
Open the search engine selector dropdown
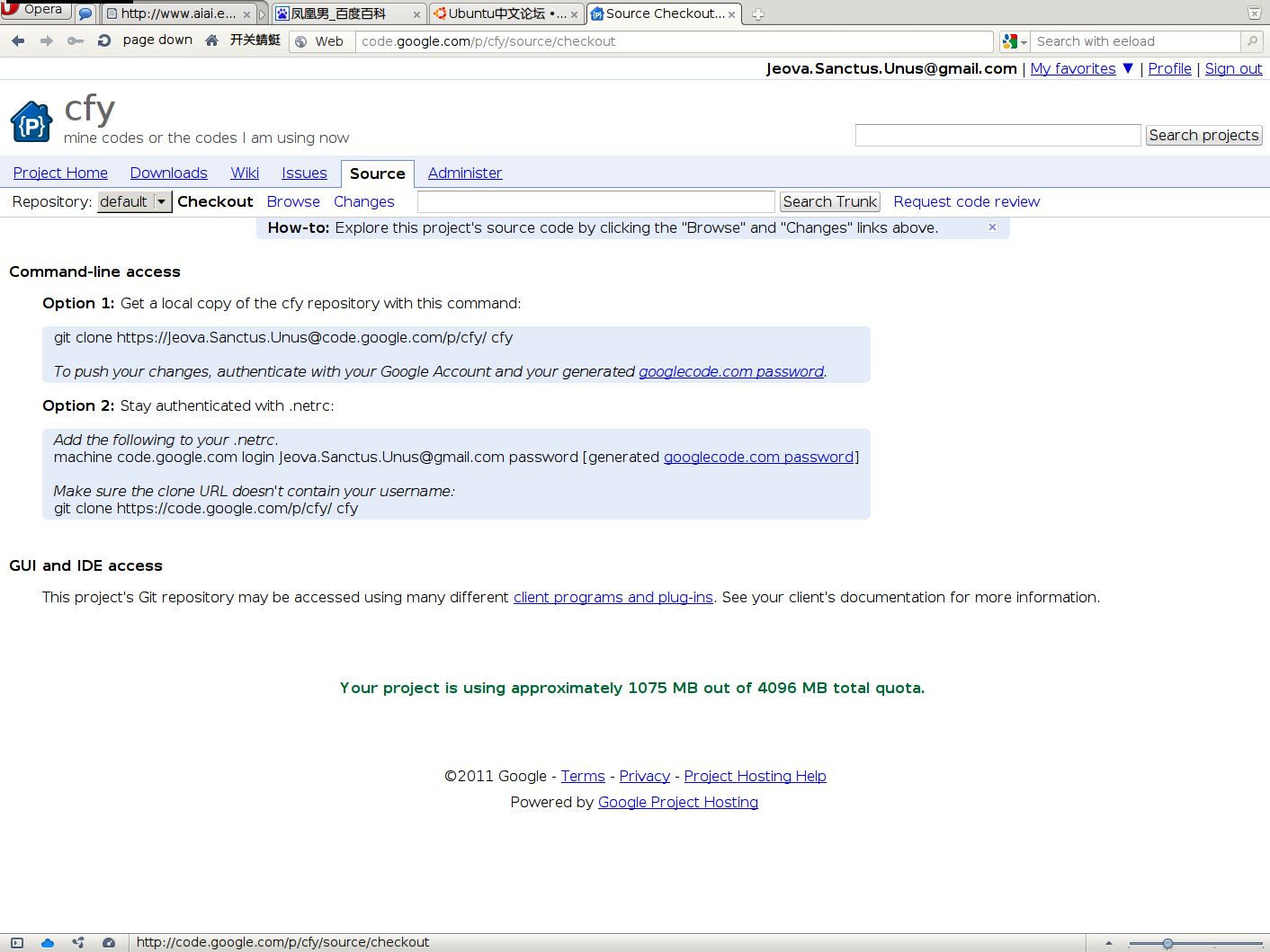tap(1015, 41)
